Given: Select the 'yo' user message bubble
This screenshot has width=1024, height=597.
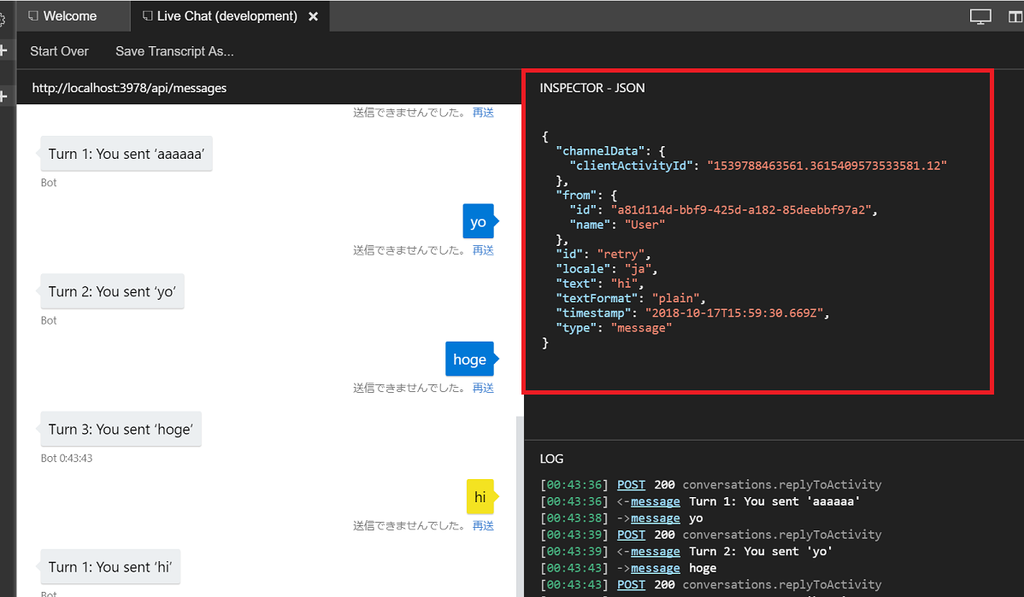Looking at the screenshot, I should [479, 221].
